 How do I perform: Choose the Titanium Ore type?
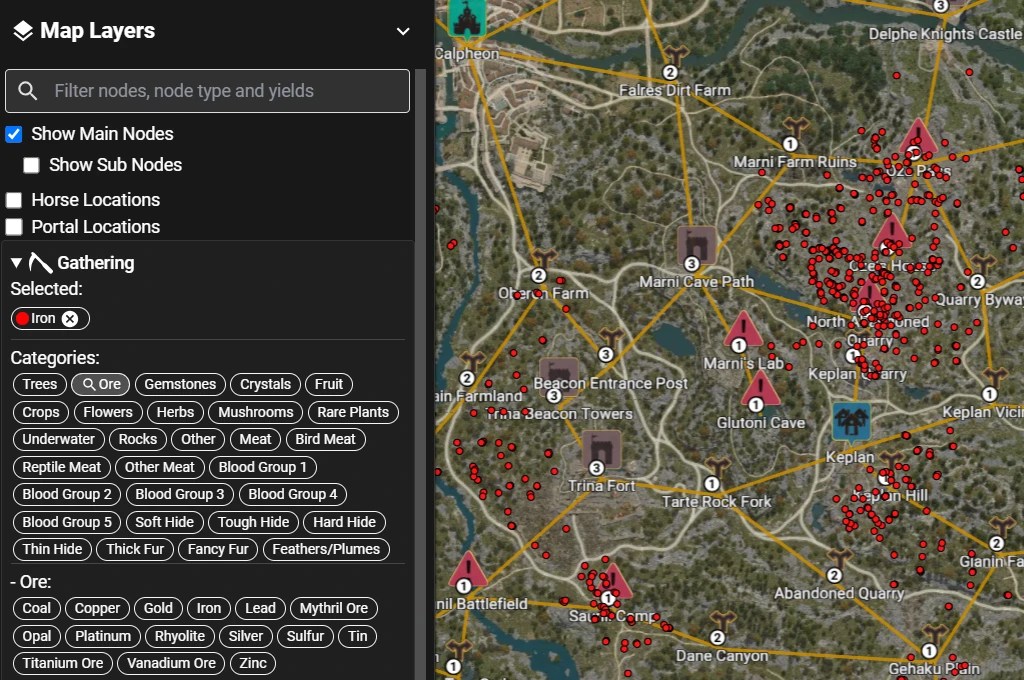(63, 663)
